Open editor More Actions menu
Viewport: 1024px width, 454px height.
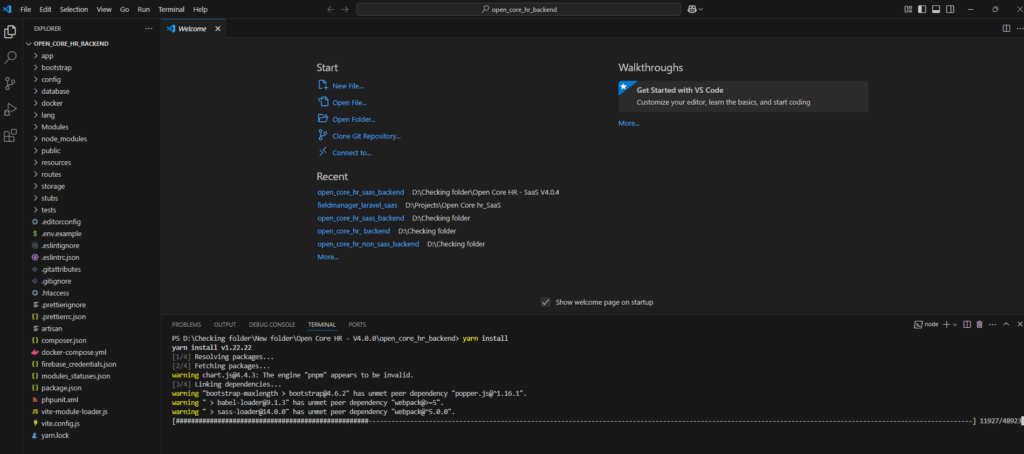click(1019, 28)
